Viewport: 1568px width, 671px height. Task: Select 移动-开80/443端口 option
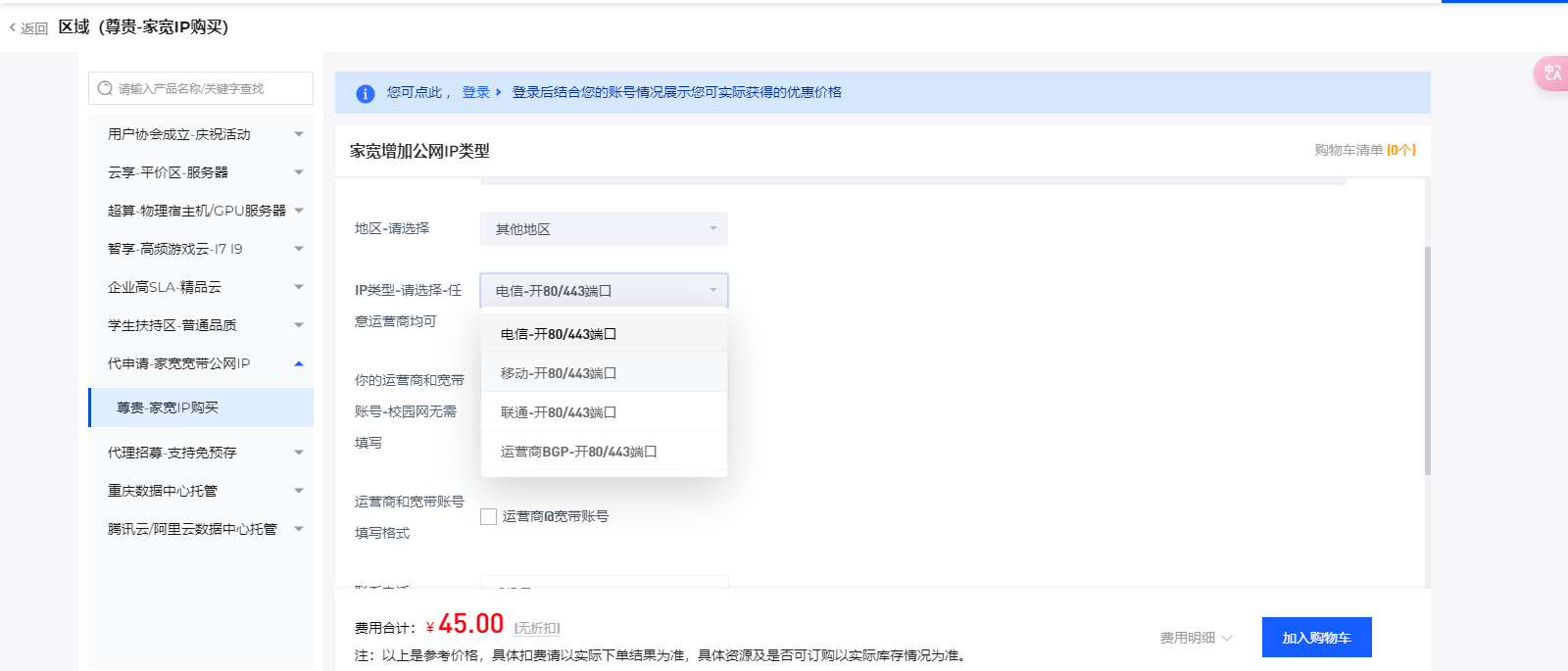pos(558,373)
